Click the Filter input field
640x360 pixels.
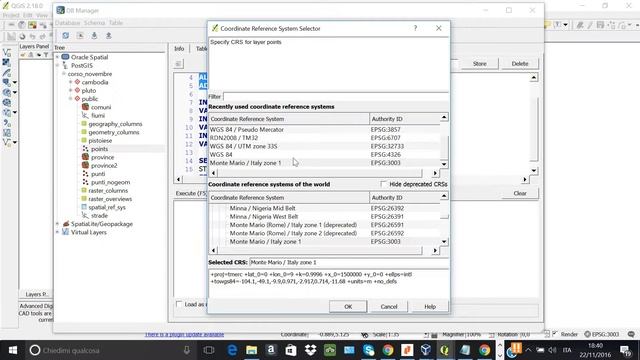point(336,97)
